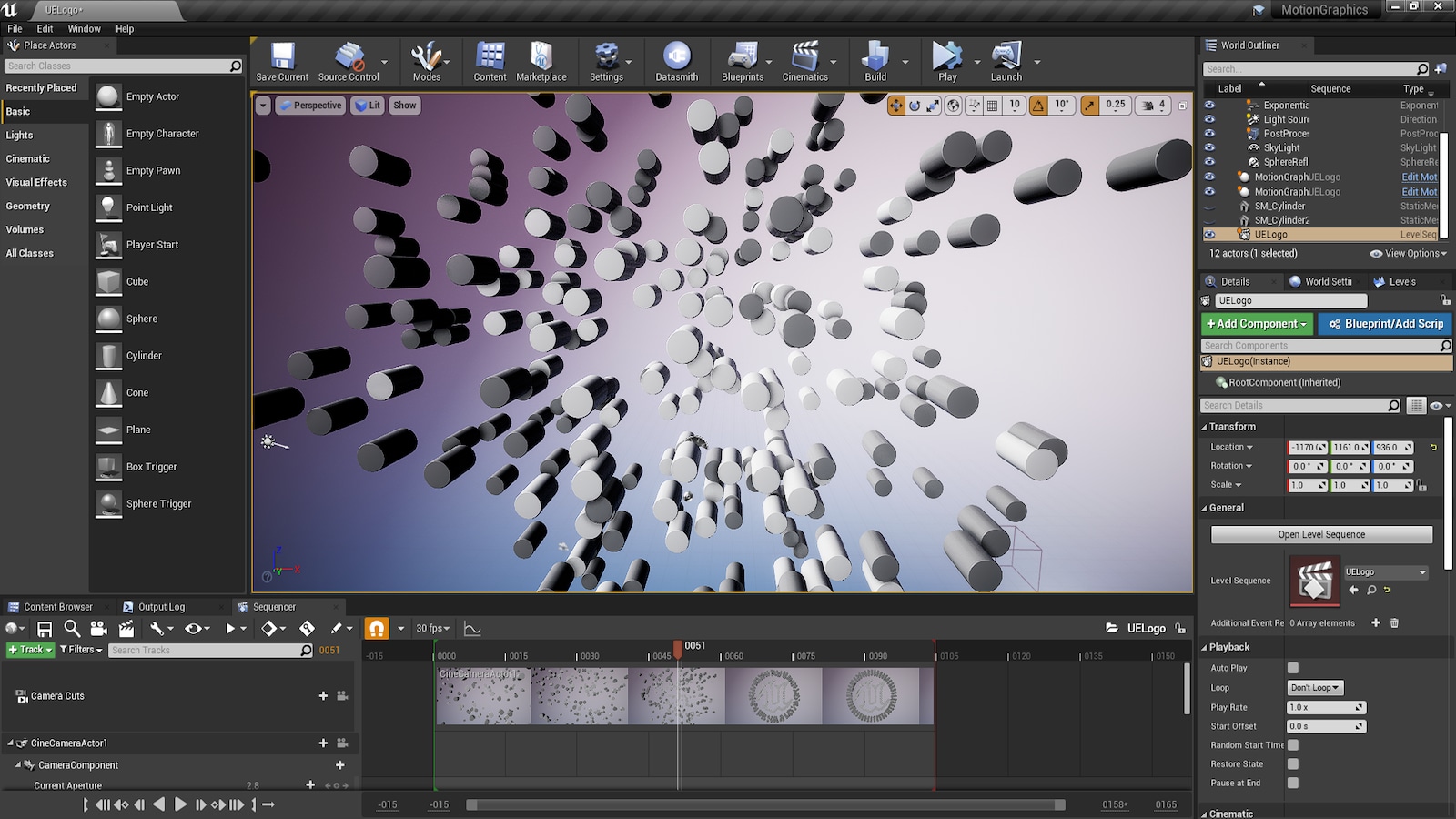Open the Edit menu
The width and height of the screenshot is (1456, 819).
coord(44,28)
